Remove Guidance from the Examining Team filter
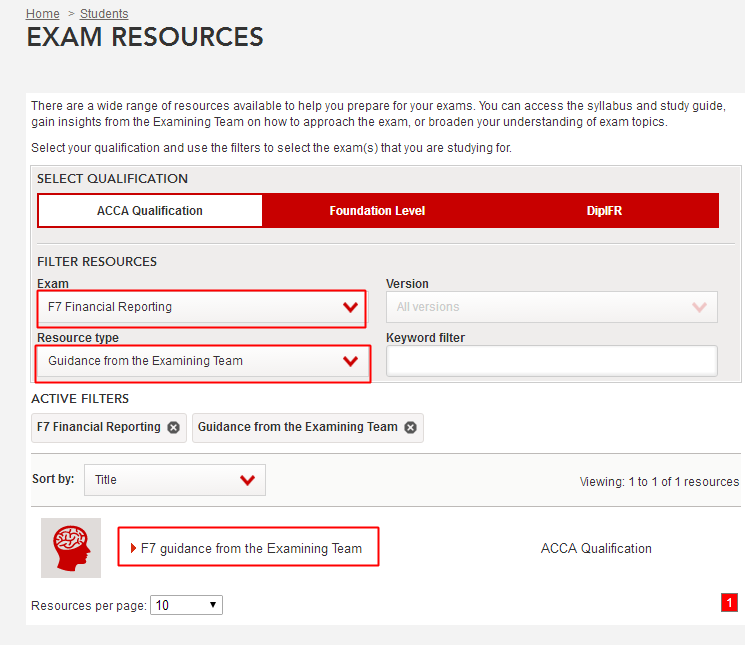This screenshot has width=745, height=645. coord(411,427)
